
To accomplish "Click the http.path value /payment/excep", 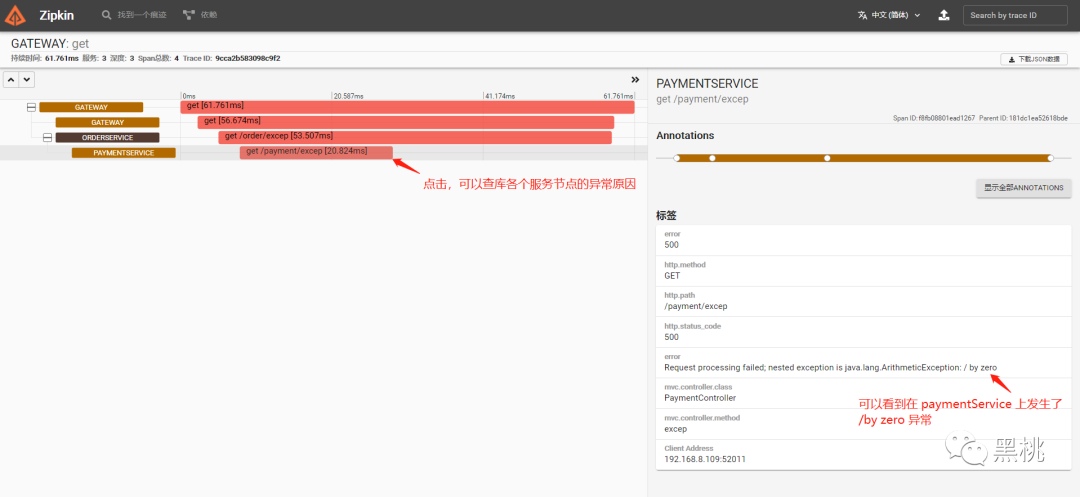I will 696,306.
